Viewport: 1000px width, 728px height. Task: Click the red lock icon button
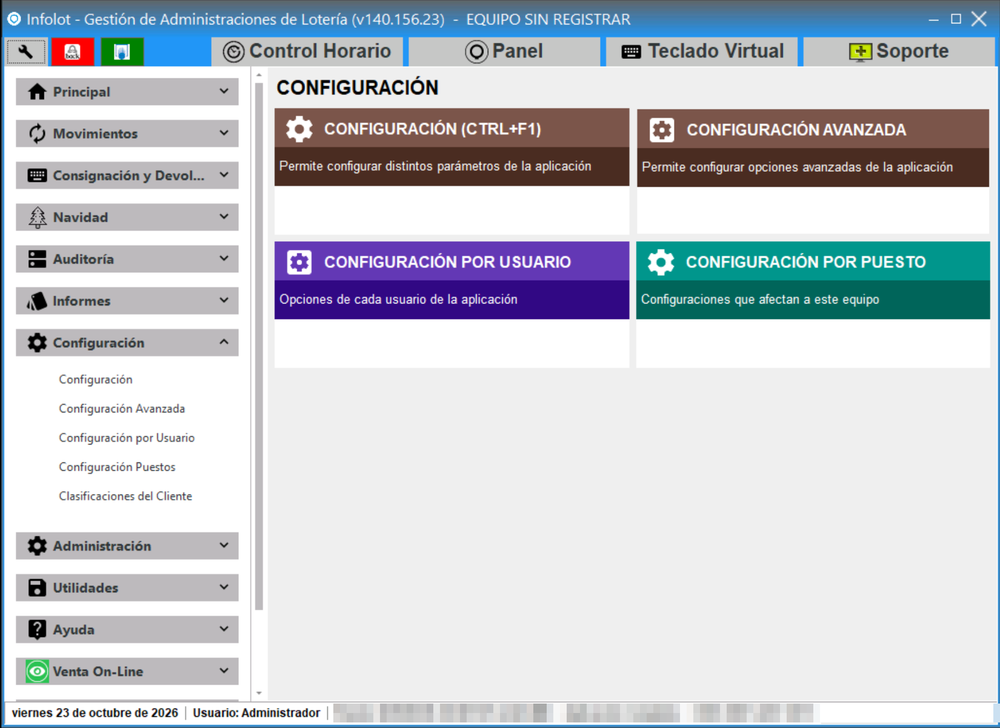(73, 52)
